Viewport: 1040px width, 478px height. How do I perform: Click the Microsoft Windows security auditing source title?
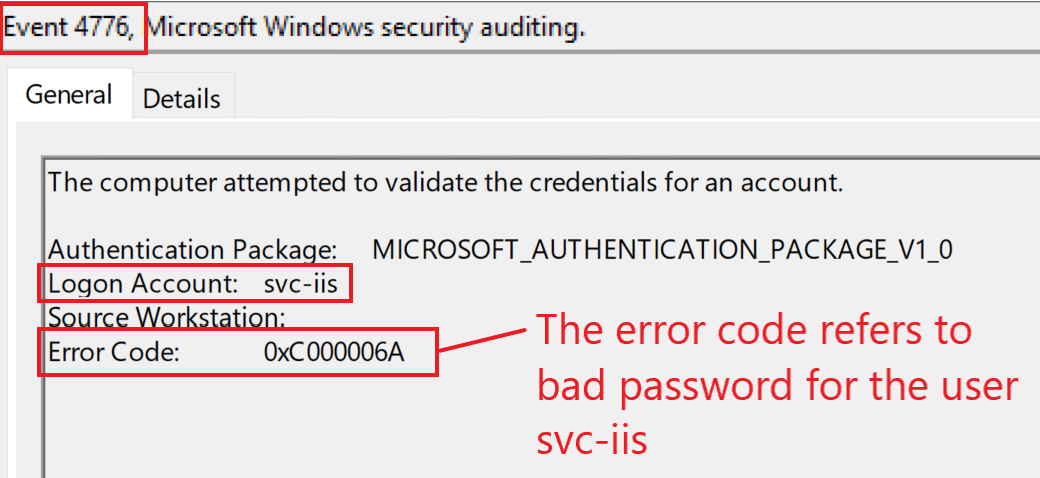[365, 28]
